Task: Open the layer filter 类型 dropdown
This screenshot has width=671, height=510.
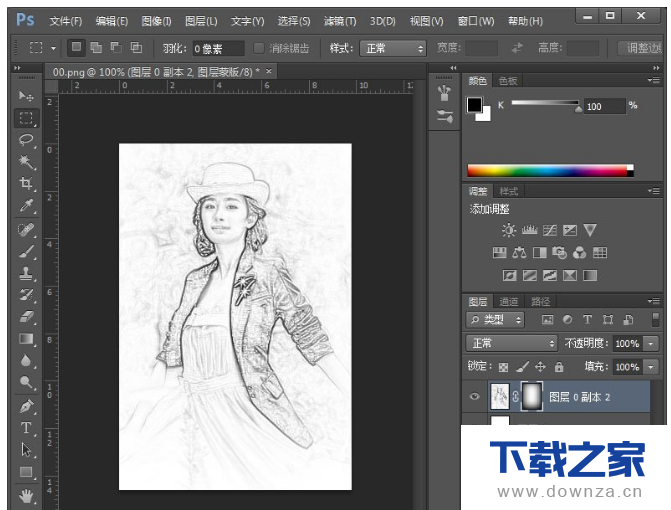Action: (496, 320)
